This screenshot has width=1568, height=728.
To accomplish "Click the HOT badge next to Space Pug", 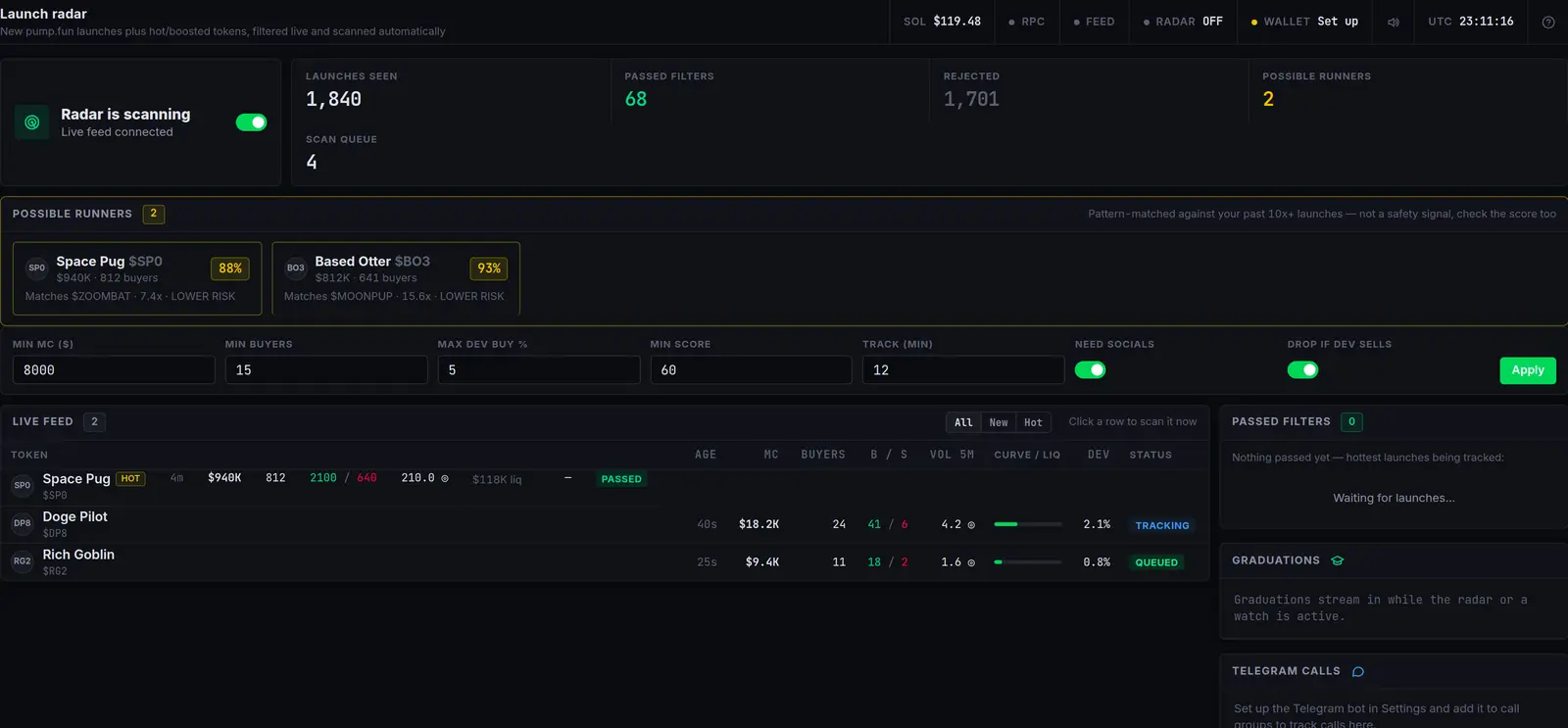I will (130, 479).
